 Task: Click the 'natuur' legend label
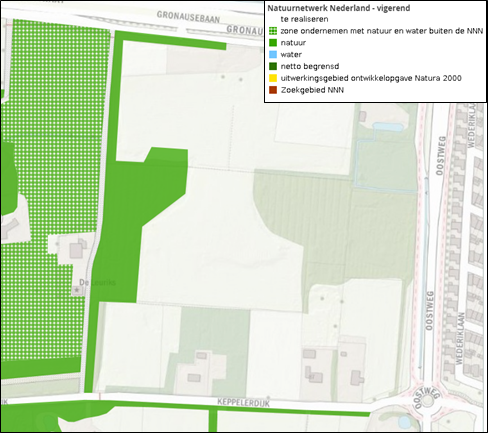[293, 43]
